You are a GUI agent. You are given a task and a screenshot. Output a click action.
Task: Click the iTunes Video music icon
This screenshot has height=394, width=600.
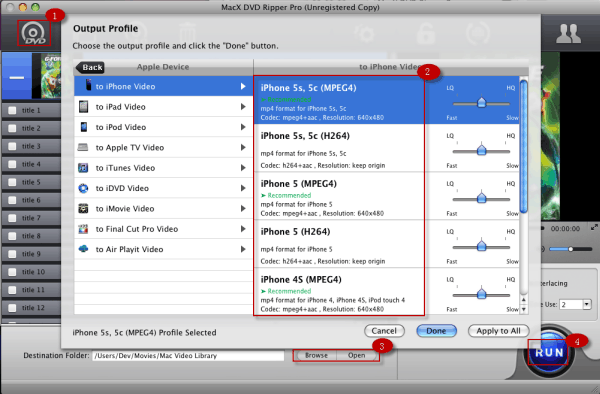click(x=83, y=168)
